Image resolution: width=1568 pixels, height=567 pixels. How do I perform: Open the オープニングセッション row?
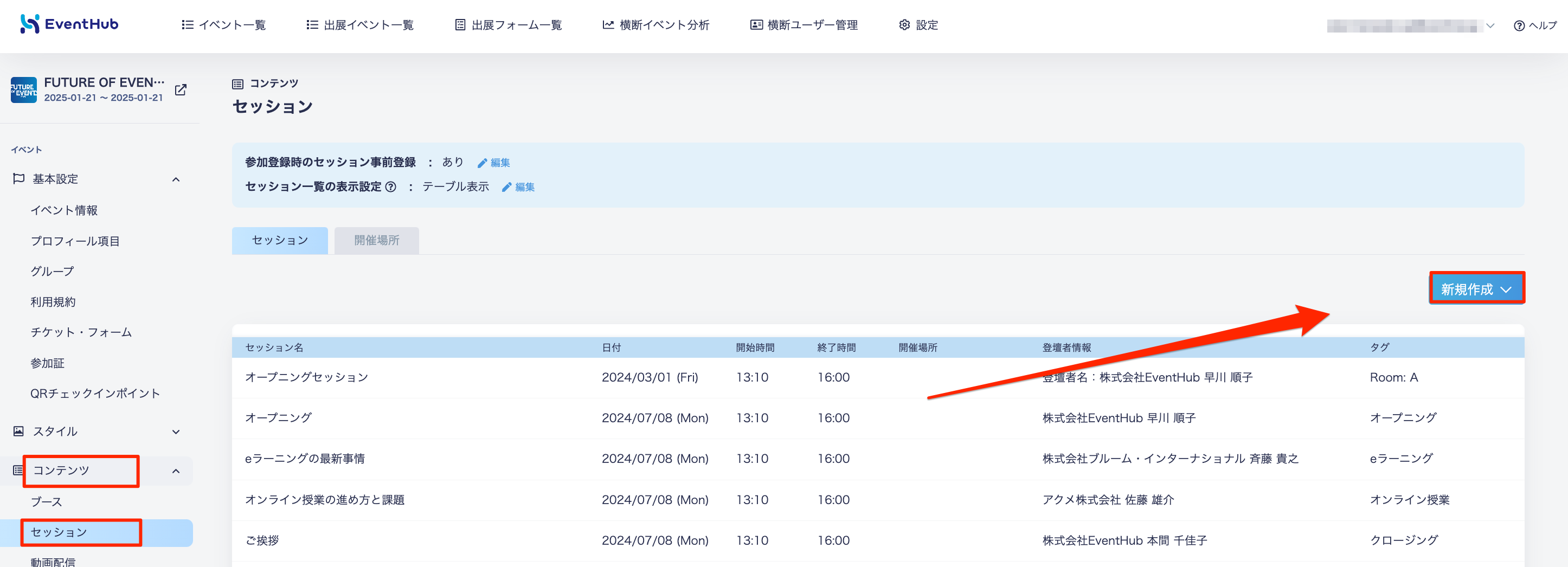click(878, 378)
